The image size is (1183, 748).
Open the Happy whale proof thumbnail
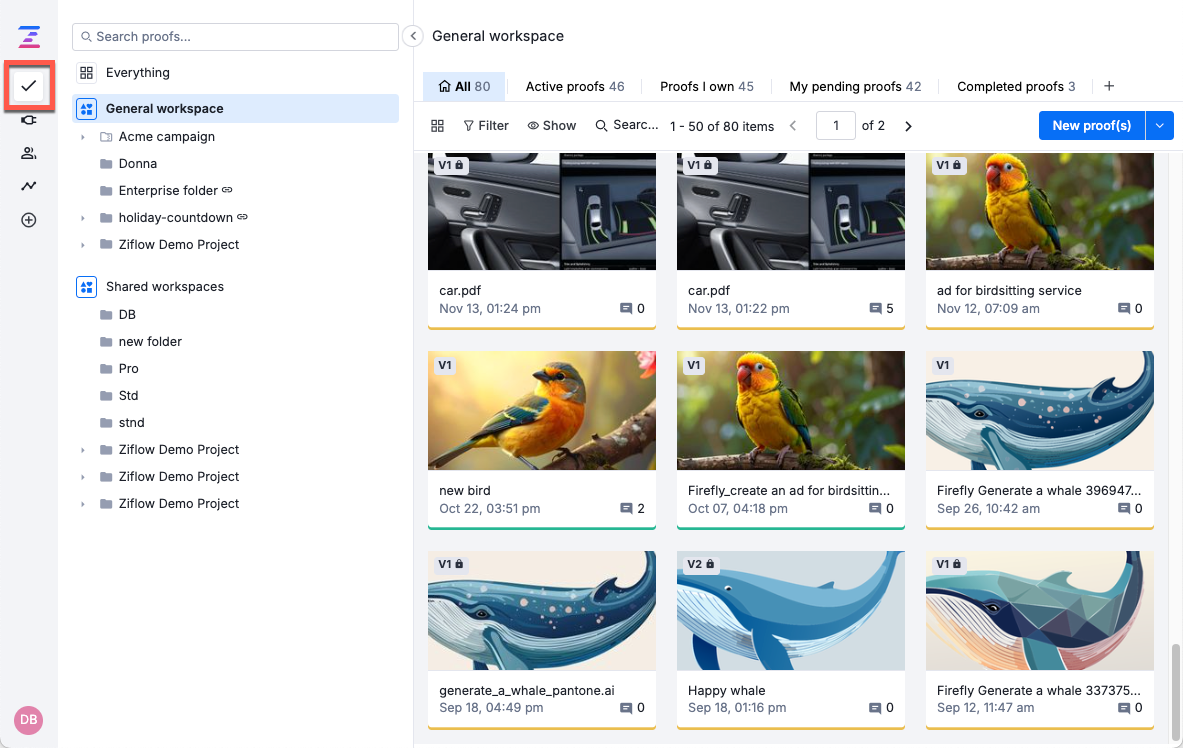pos(791,610)
